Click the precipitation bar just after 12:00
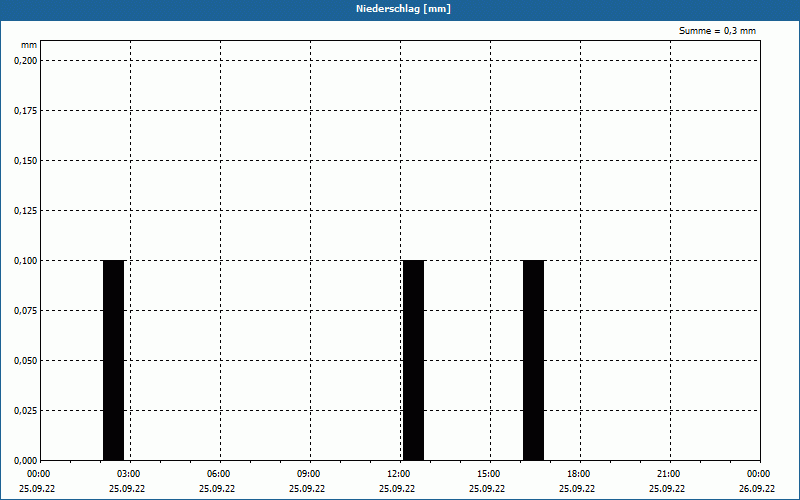The height and width of the screenshot is (500, 800). pyautogui.click(x=413, y=360)
